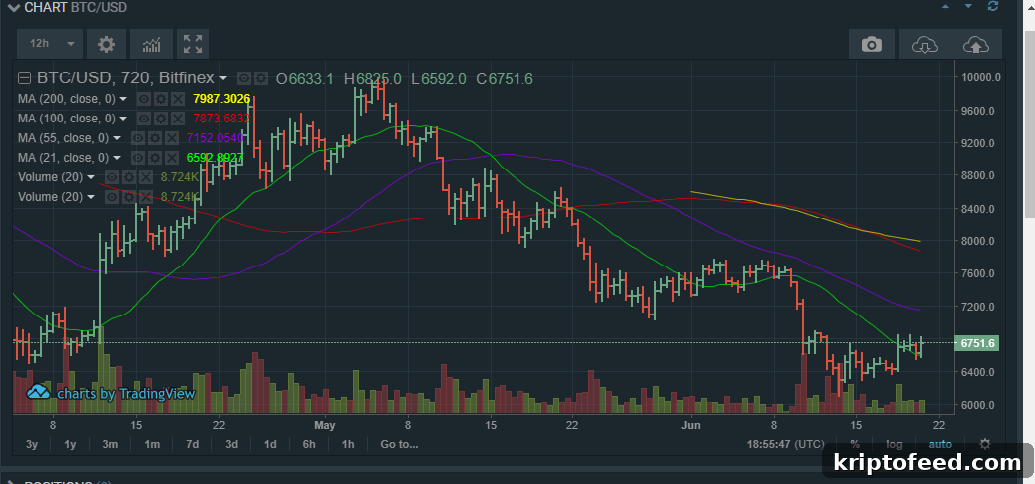Toggle log scale on price axis
Screen dimensions: 1035x484
894,444
